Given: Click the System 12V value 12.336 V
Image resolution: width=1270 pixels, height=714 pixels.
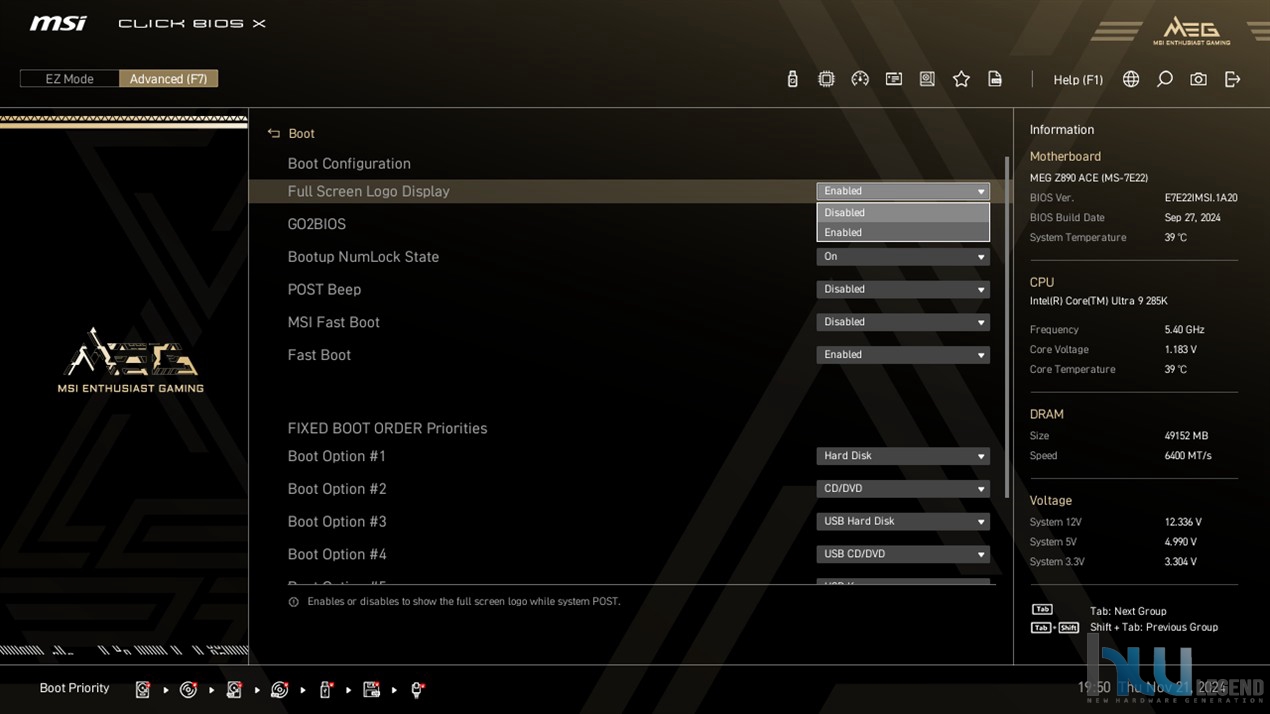Looking at the screenshot, I should point(1183,522).
